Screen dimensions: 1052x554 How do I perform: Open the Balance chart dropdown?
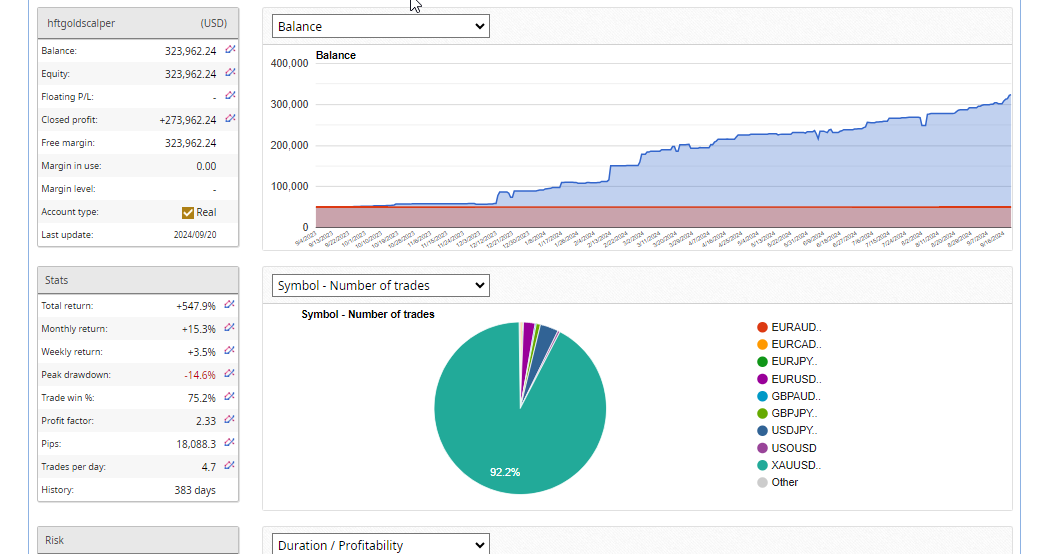coord(380,26)
